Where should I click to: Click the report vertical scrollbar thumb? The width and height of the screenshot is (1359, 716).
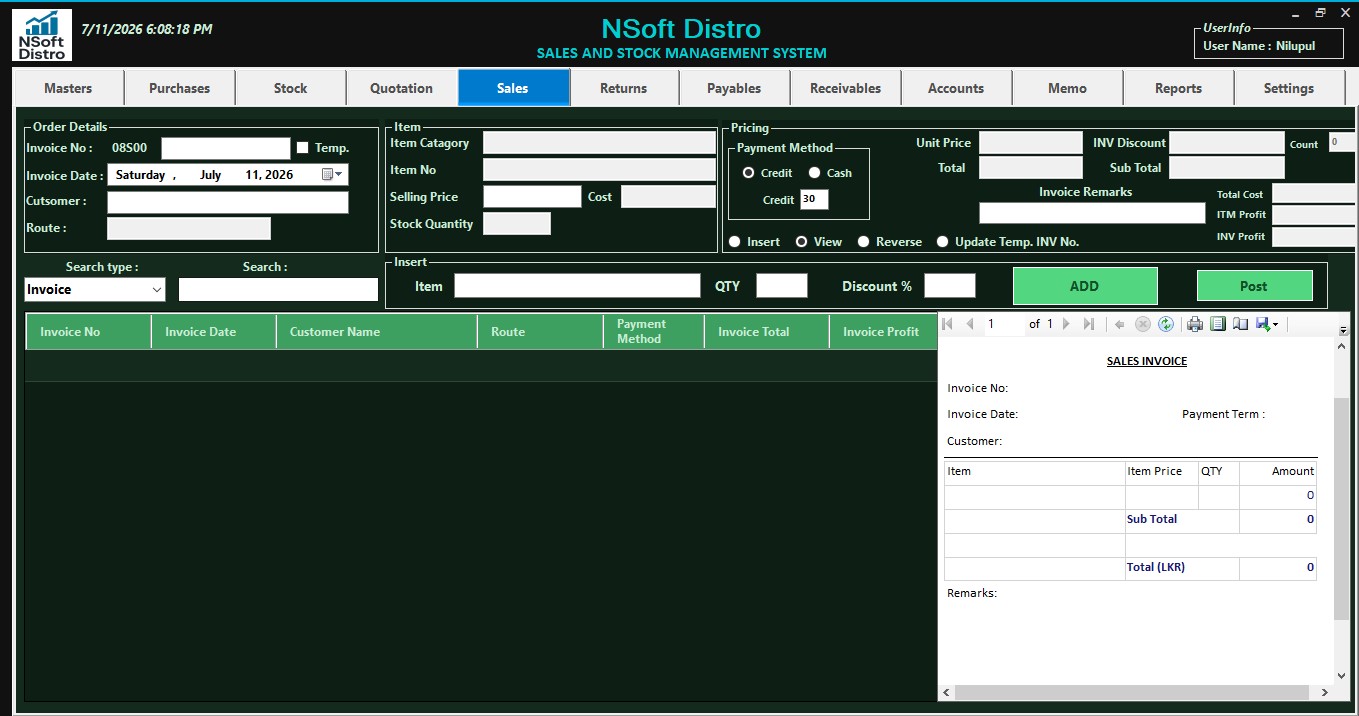click(1342, 508)
